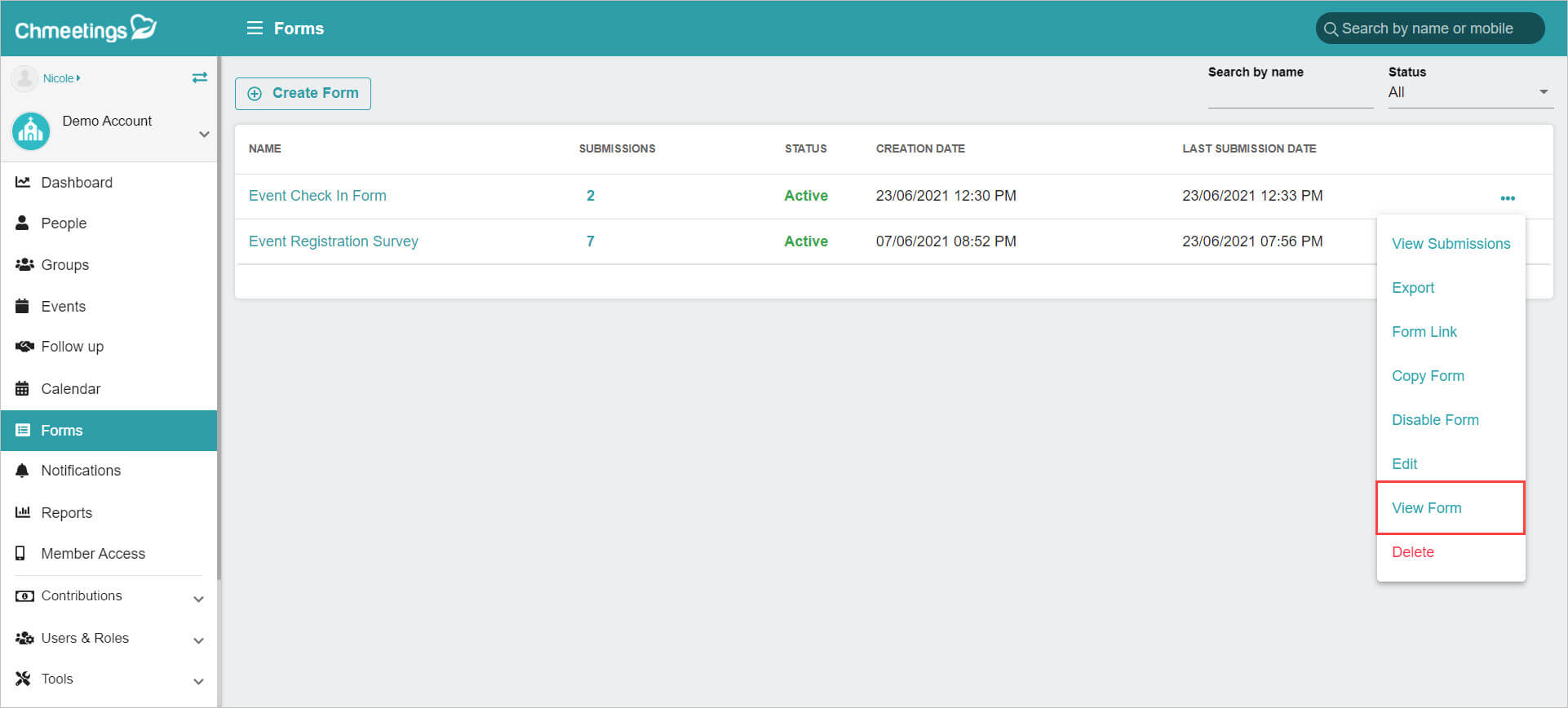Click Active status of Event Check In Form
The width and height of the screenshot is (1568, 708).
coord(806,196)
